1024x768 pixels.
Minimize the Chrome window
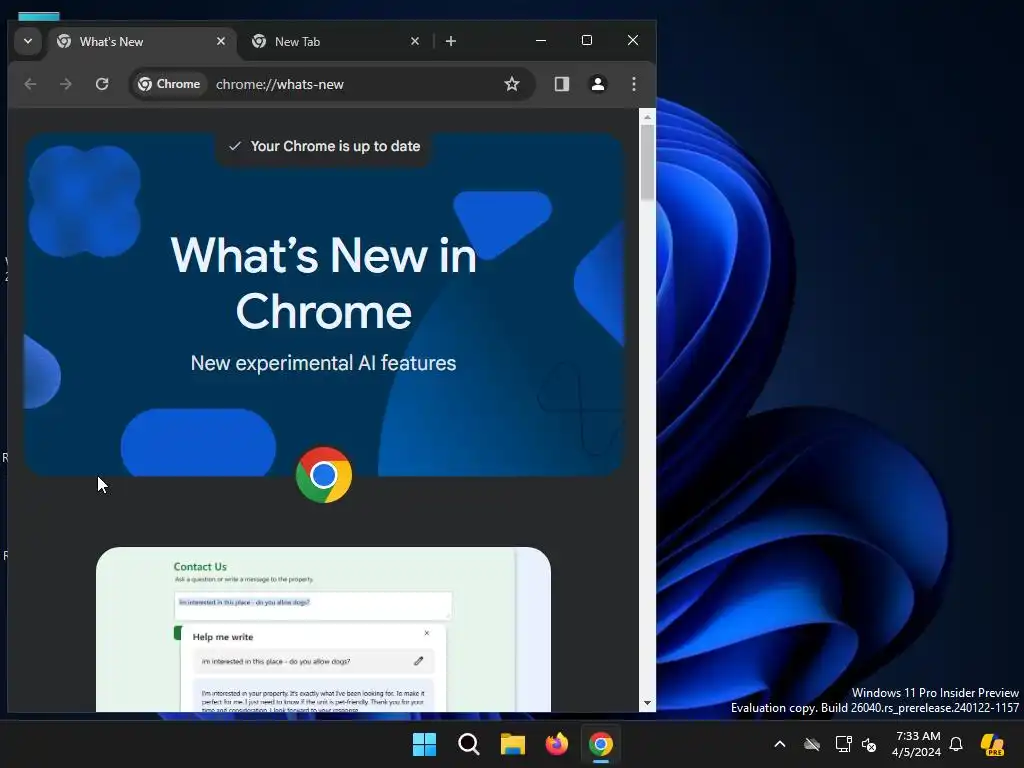click(x=541, y=40)
